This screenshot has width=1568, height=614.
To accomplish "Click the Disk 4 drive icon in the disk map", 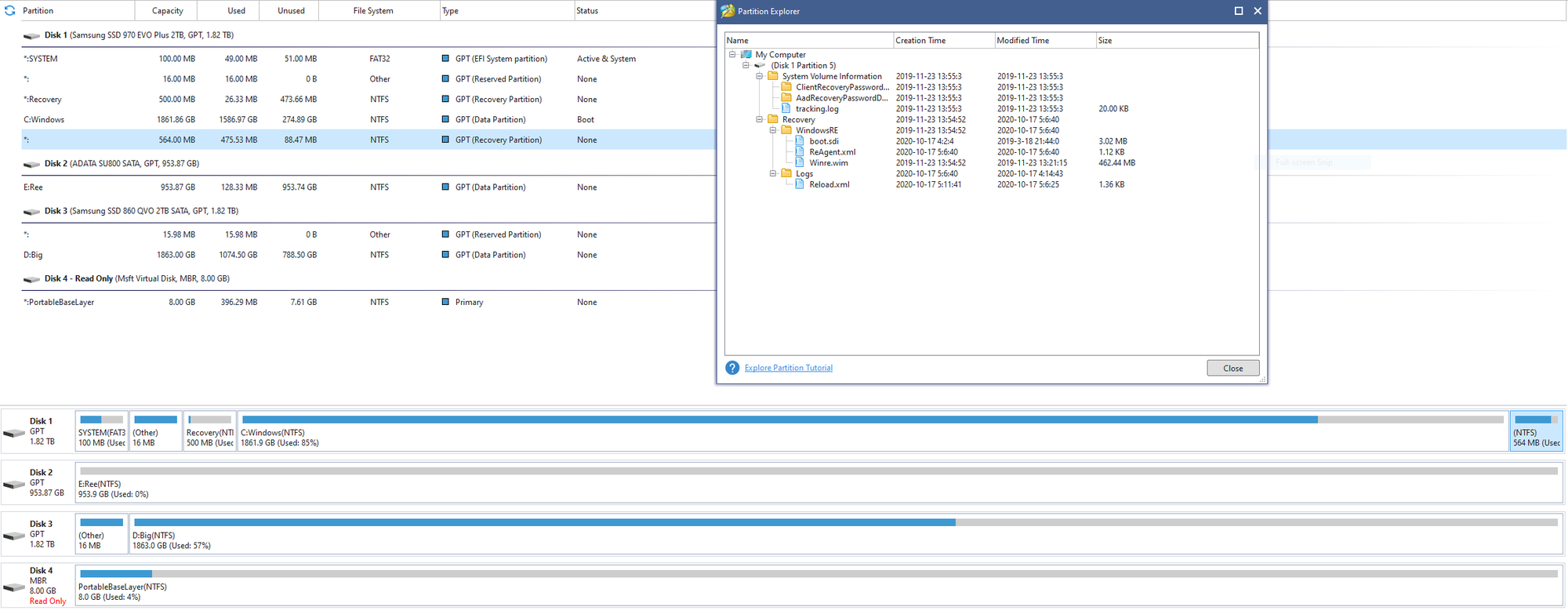I will [14, 587].
